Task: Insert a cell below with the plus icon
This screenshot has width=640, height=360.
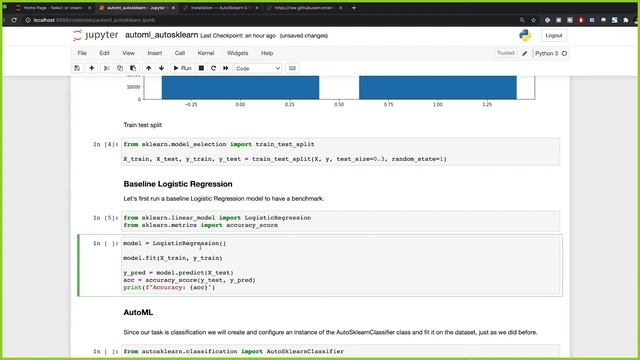Action: click(91, 68)
